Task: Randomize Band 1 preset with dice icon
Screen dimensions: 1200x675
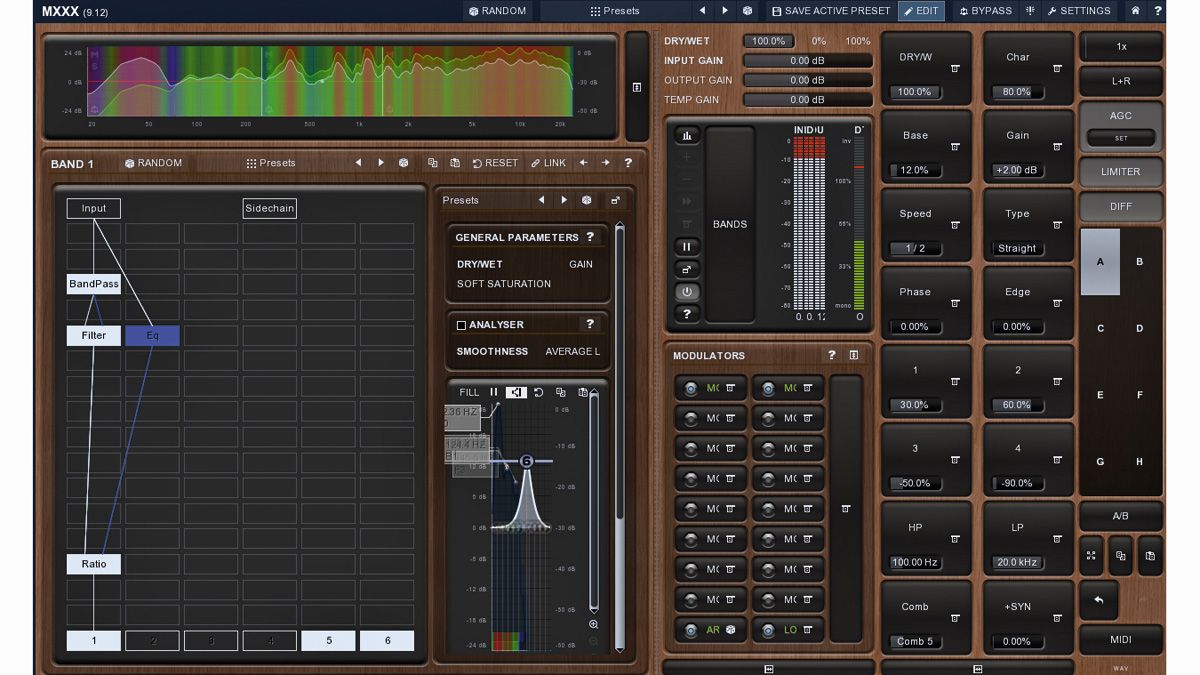Action: point(403,163)
